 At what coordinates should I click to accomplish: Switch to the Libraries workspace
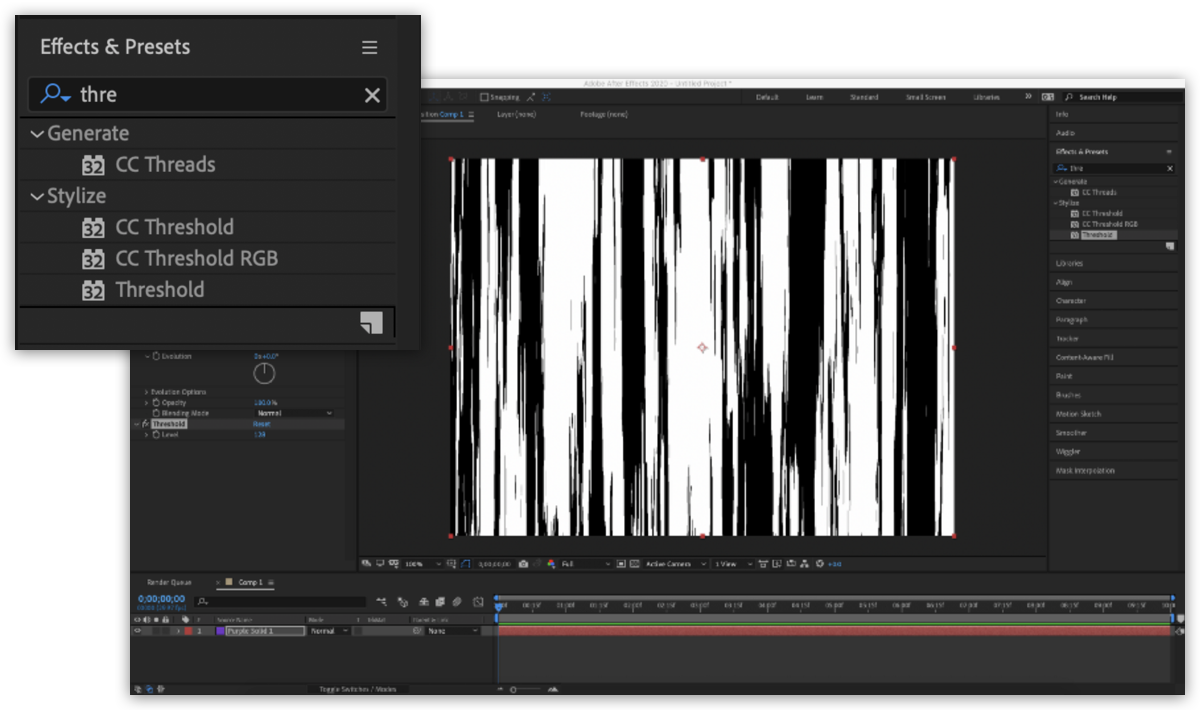[986, 97]
